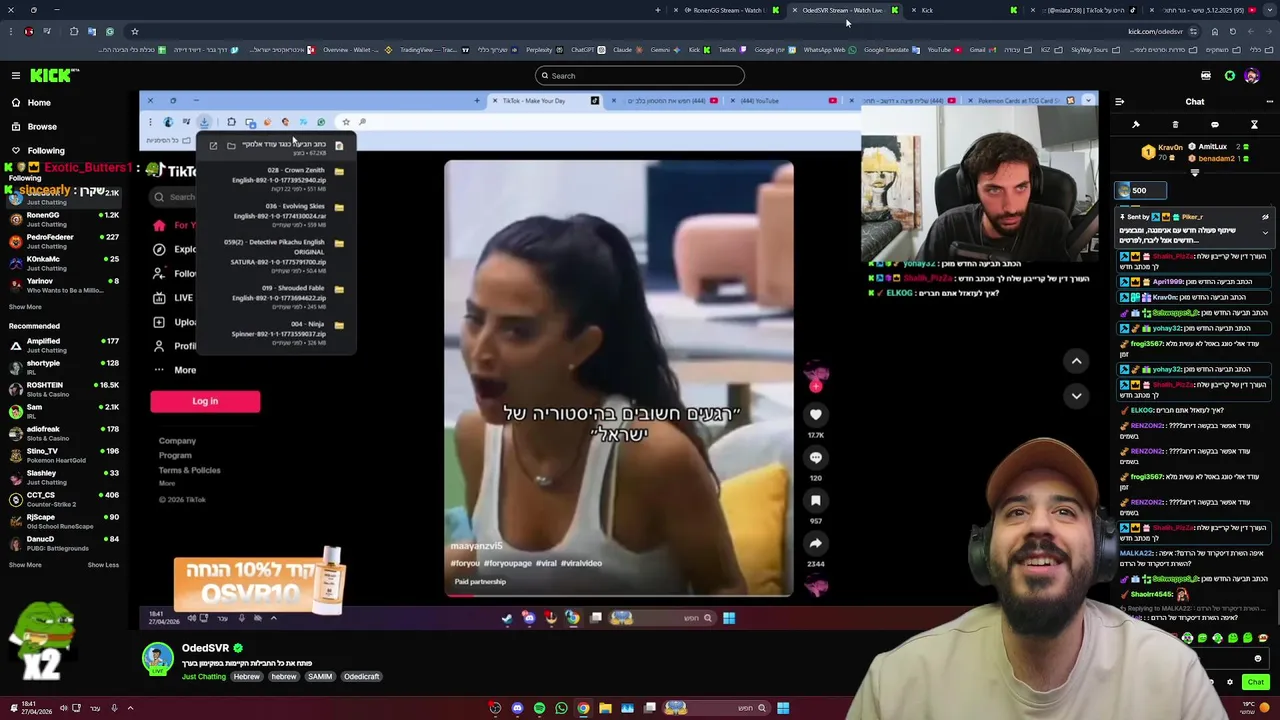Screen dimensions: 1280x720
Task: Go to next TikTok video down arrow
Action: point(1076,396)
